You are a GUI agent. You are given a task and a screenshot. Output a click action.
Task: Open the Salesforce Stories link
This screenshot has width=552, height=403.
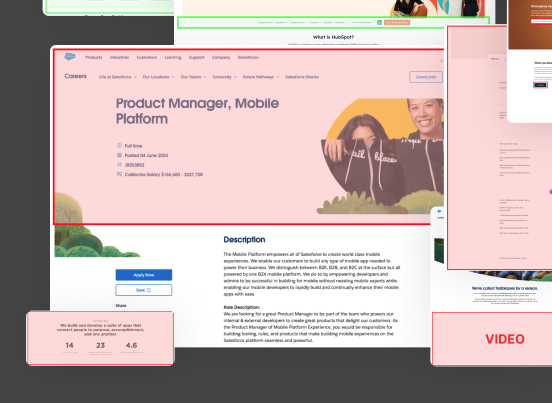(302, 77)
